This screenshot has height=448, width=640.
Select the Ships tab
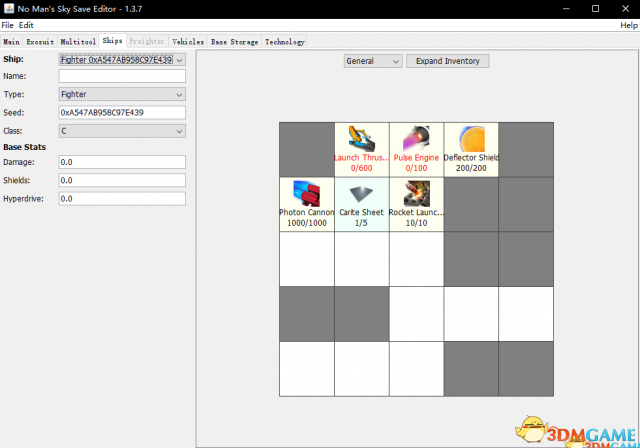(x=112, y=41)
